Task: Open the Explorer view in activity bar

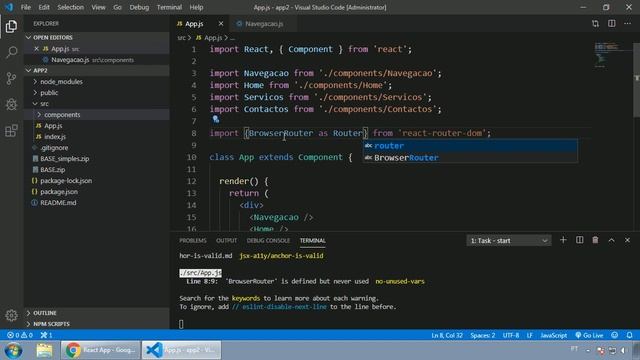Action: coord(11,27)
